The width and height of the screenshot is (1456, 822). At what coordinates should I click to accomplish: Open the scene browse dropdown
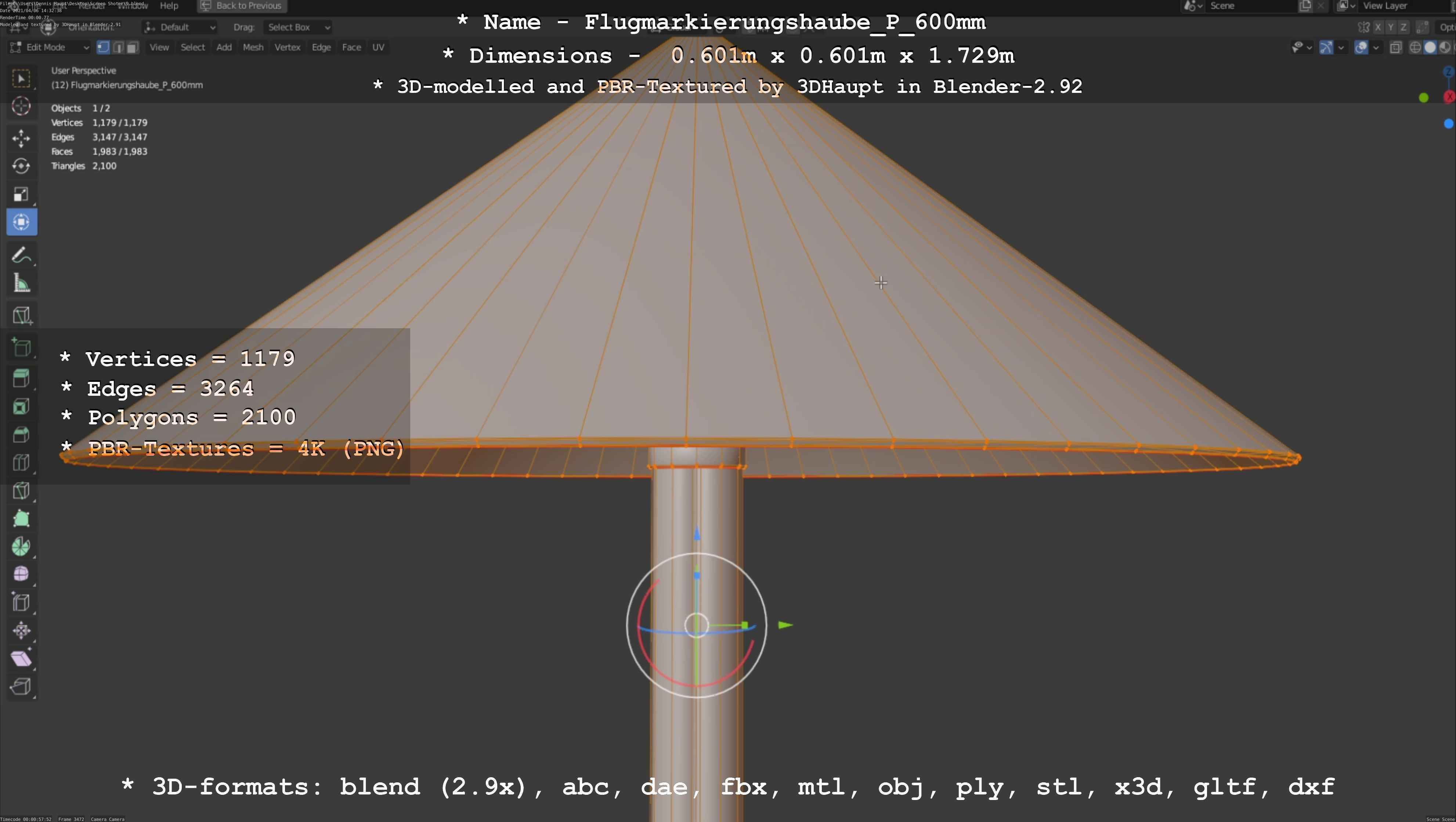click(1193, 6)
